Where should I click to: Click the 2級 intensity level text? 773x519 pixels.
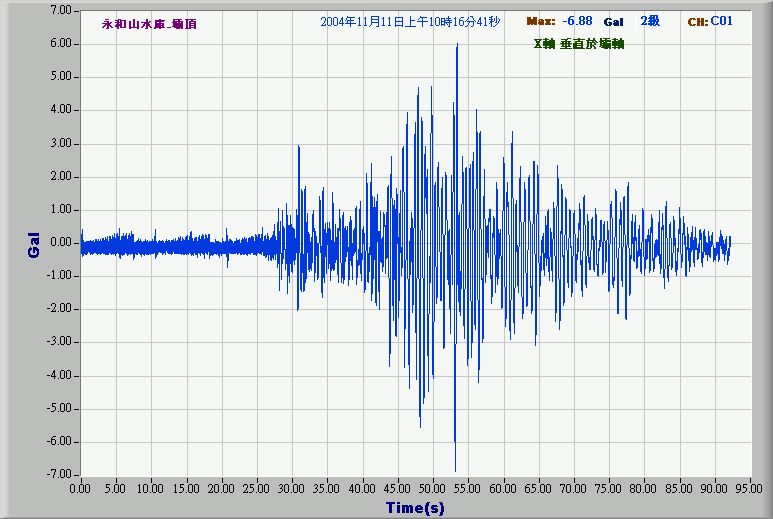click(651, 21)
